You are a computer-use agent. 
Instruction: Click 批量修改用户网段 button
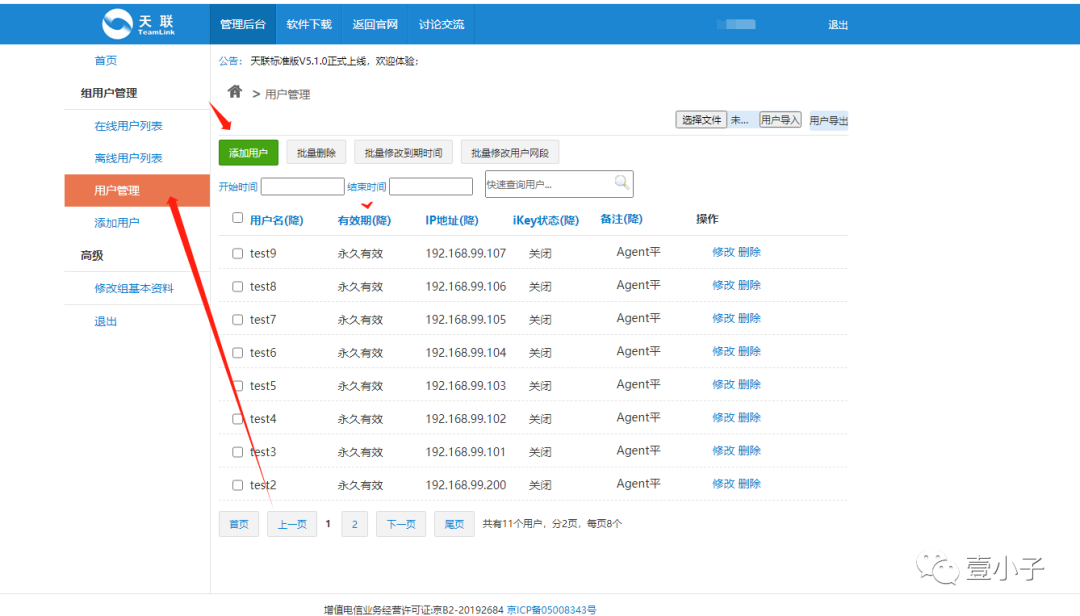[x=510, y=153]
